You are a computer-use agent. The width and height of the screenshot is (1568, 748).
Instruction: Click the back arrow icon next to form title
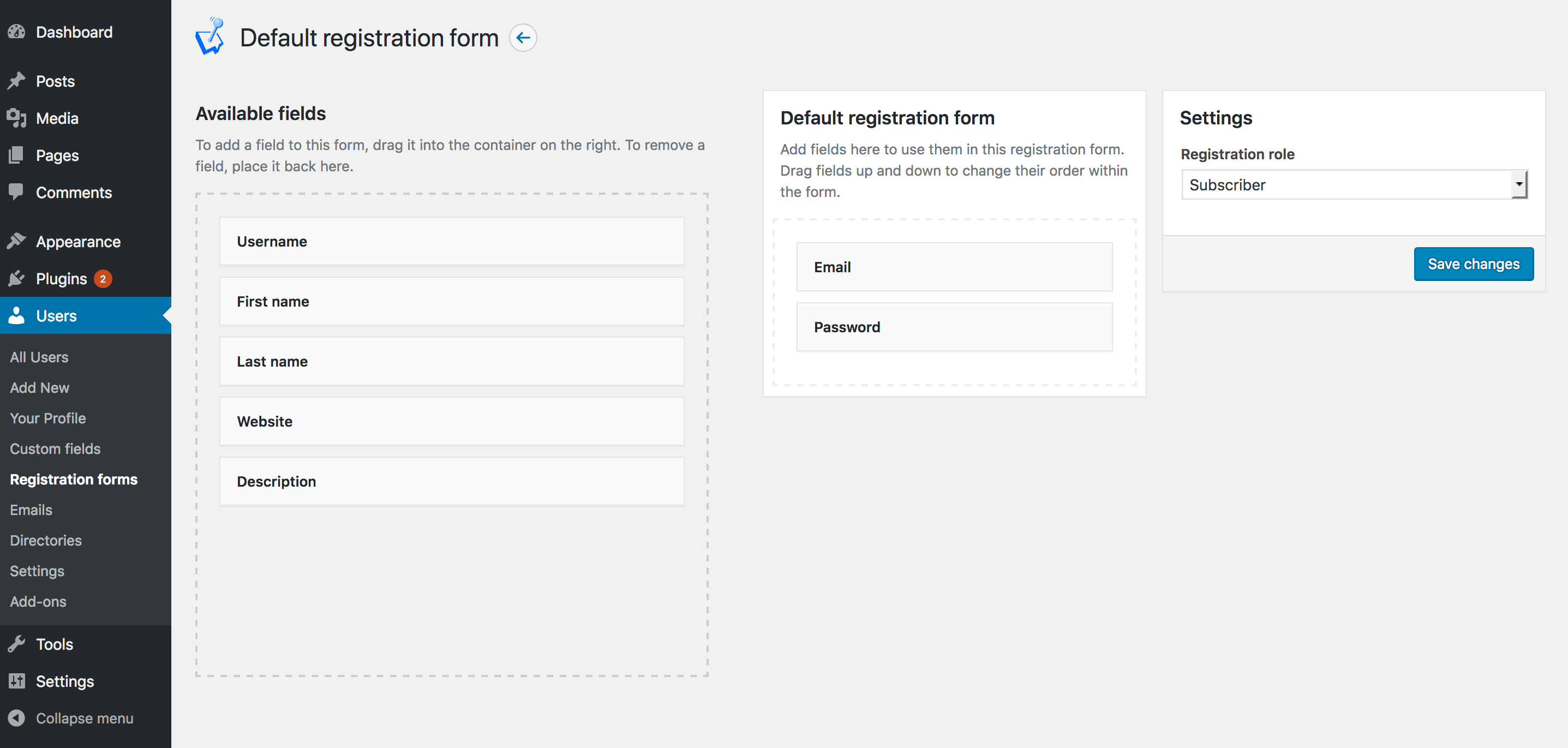click(523, 38)
